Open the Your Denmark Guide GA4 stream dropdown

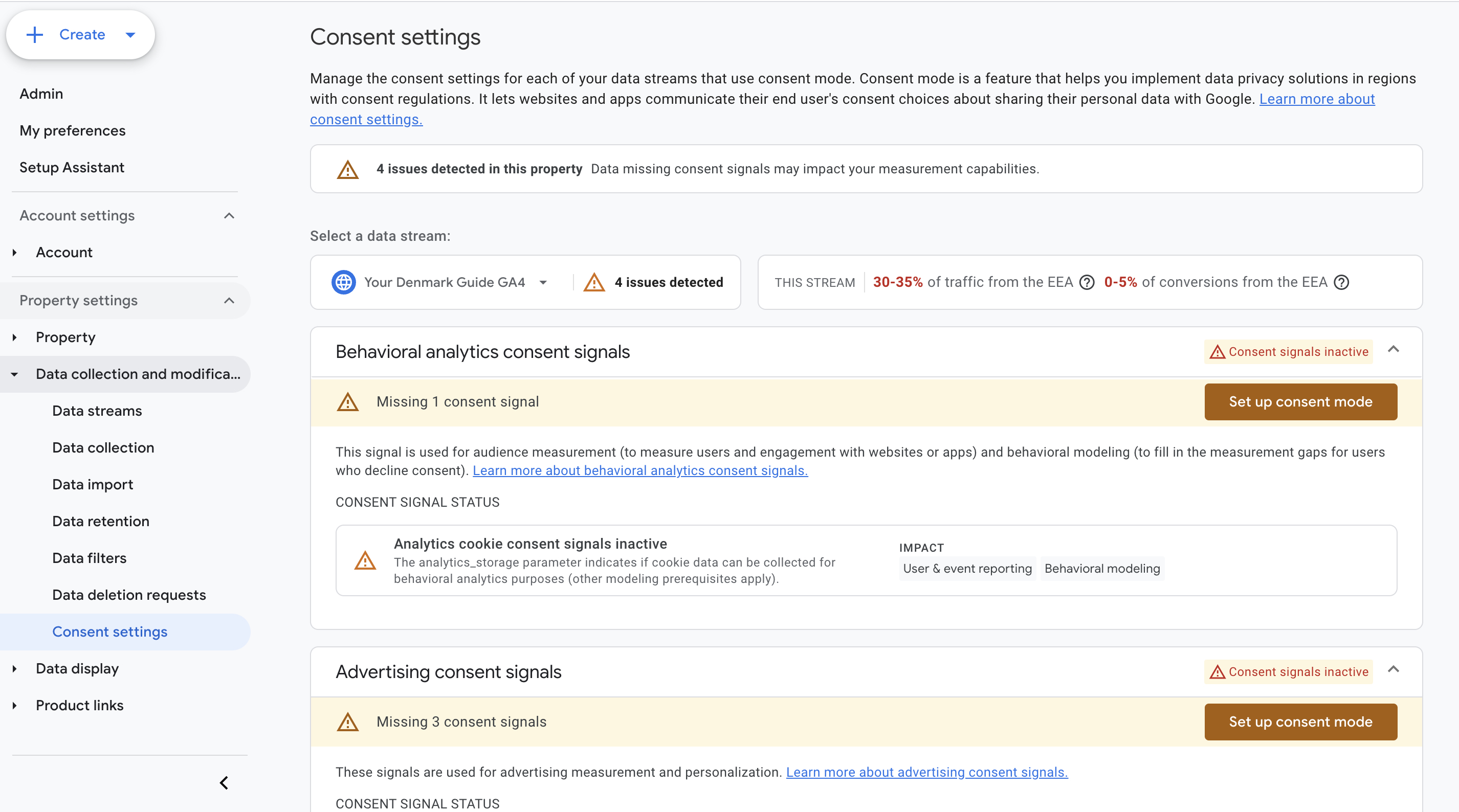543,282
